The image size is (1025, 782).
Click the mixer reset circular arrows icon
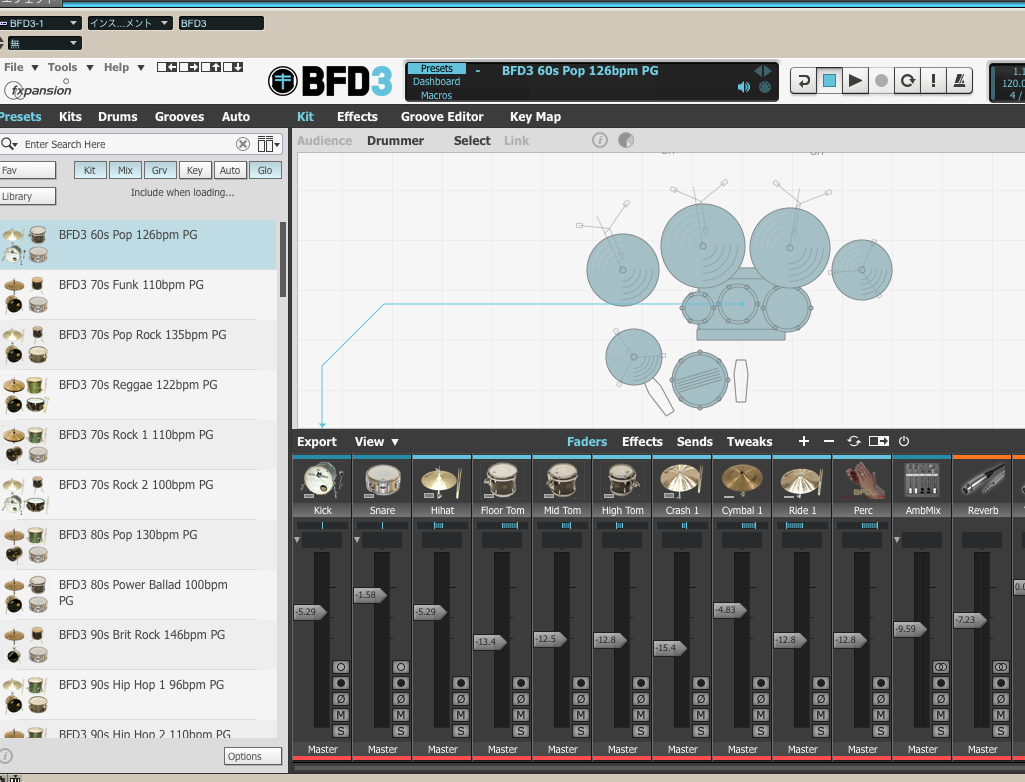[854, 441]
